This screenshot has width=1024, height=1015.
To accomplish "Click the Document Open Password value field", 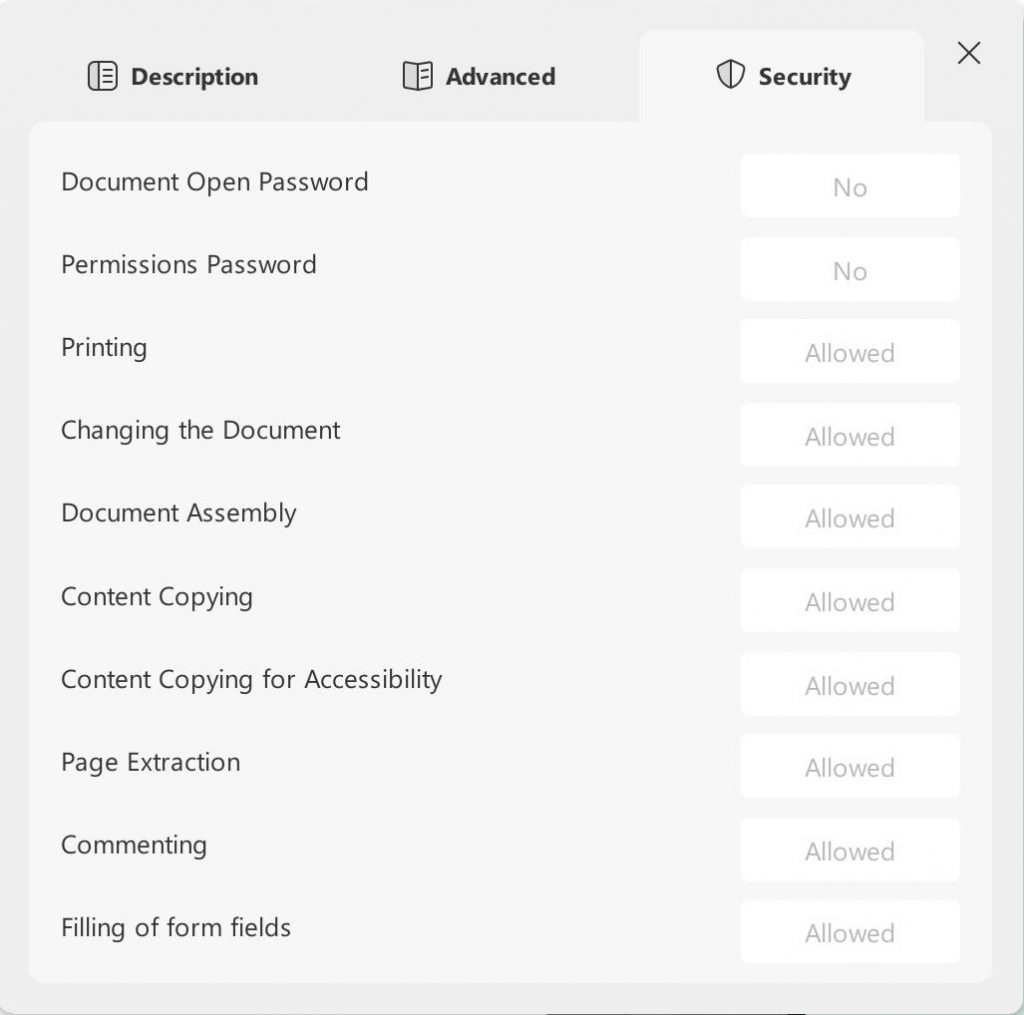I will 850,186.
